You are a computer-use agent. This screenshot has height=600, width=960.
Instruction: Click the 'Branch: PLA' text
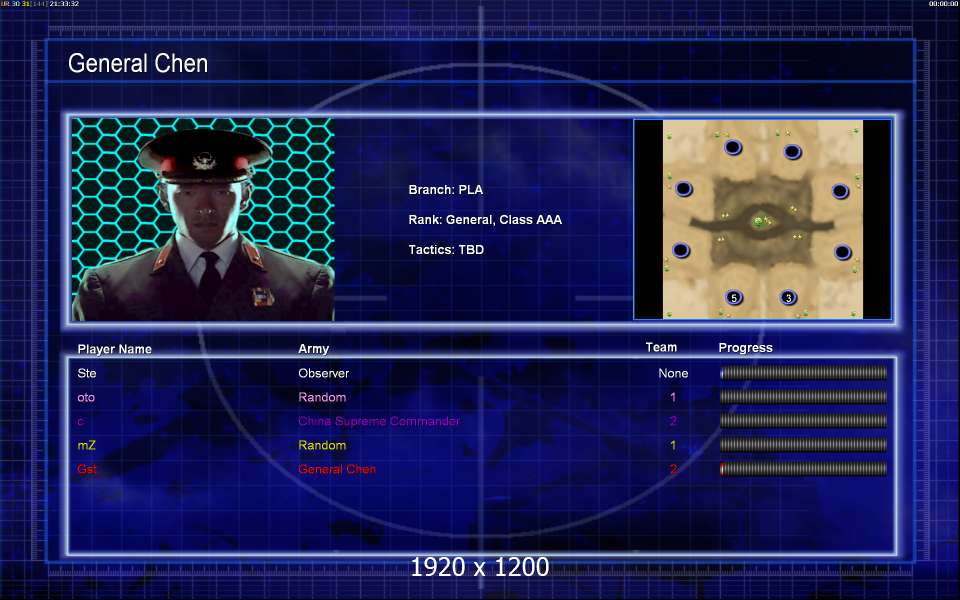(x=446, y=190)
